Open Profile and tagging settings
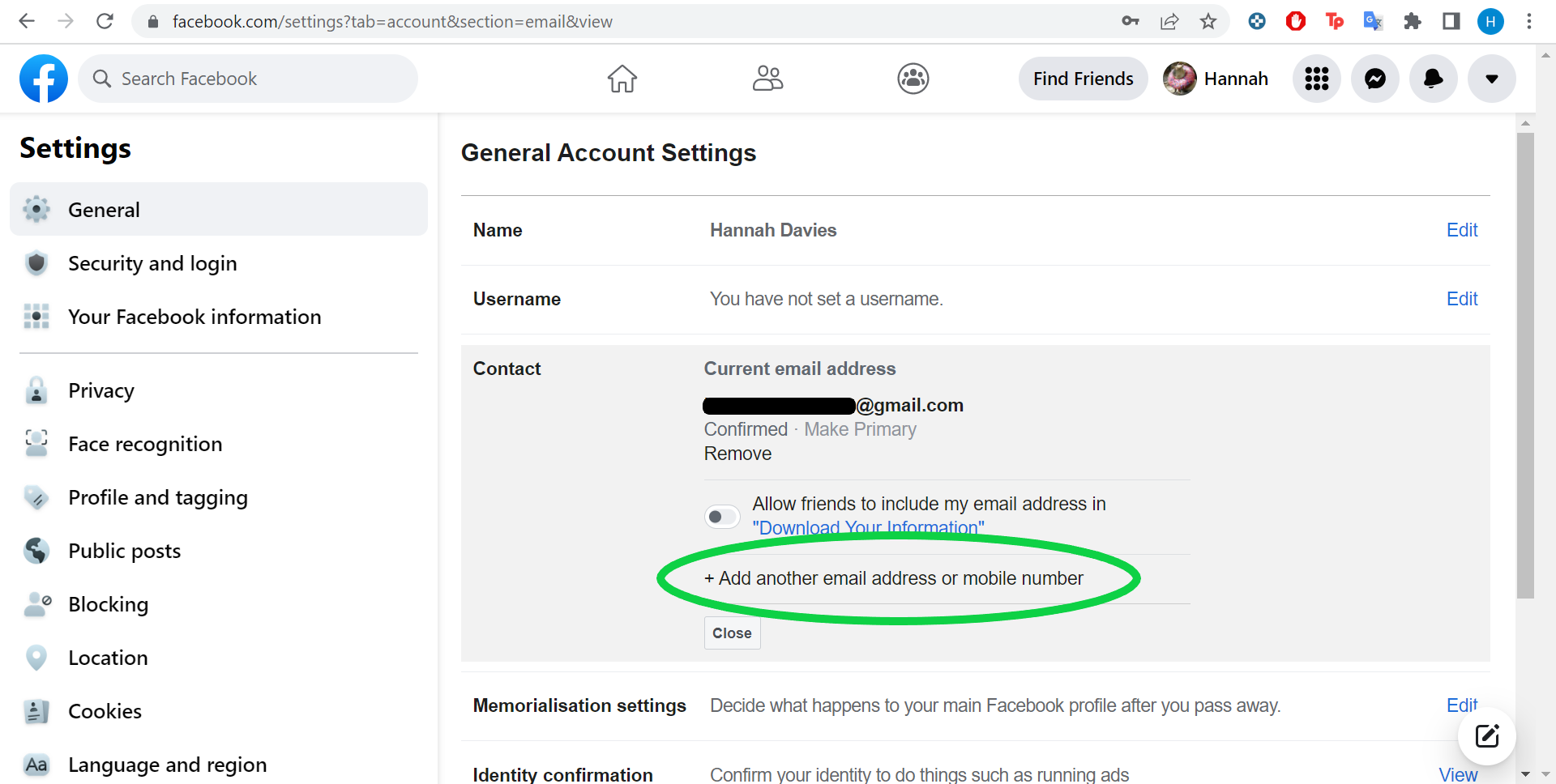 click(x=219, y=497)
